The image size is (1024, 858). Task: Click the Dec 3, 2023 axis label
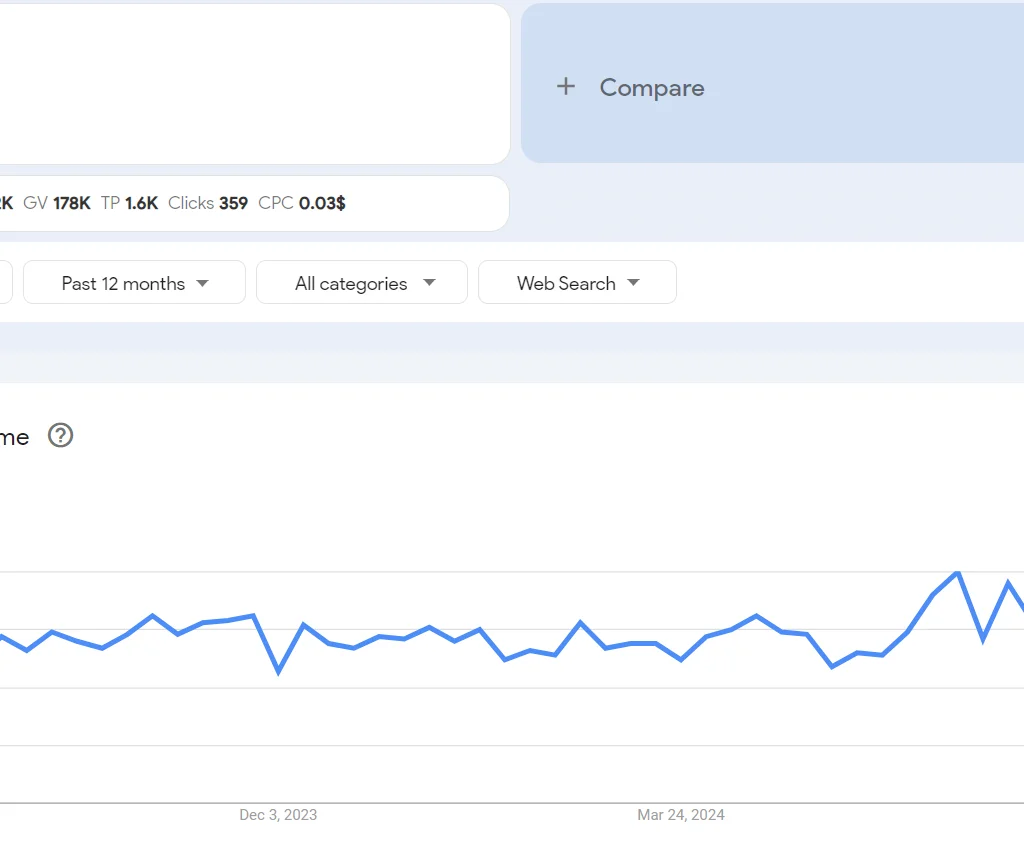pyautogui.click(x=277, y=815)
